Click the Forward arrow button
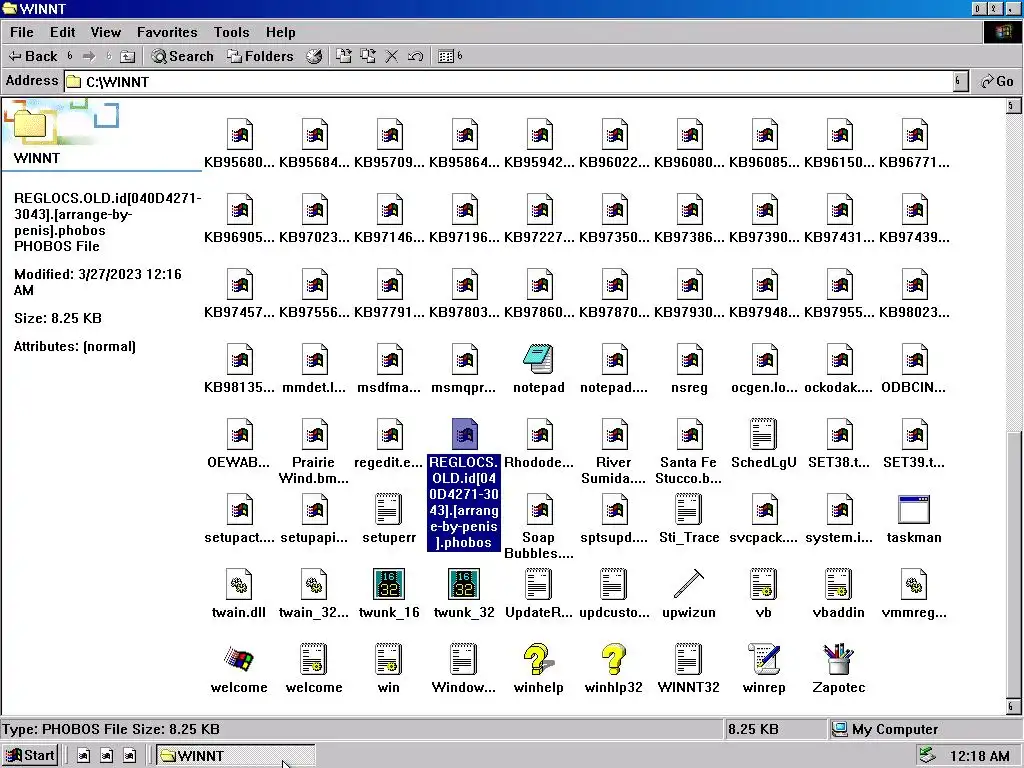This screenshot has height=768, width=1024. pyautogui.click(x=89, y=56)
